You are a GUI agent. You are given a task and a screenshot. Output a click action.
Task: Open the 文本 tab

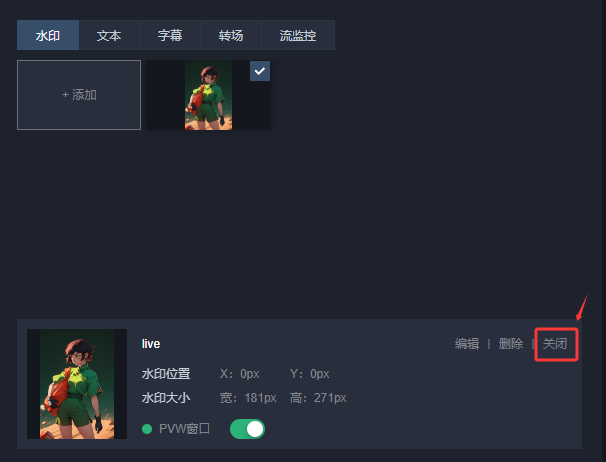point(109,35)
